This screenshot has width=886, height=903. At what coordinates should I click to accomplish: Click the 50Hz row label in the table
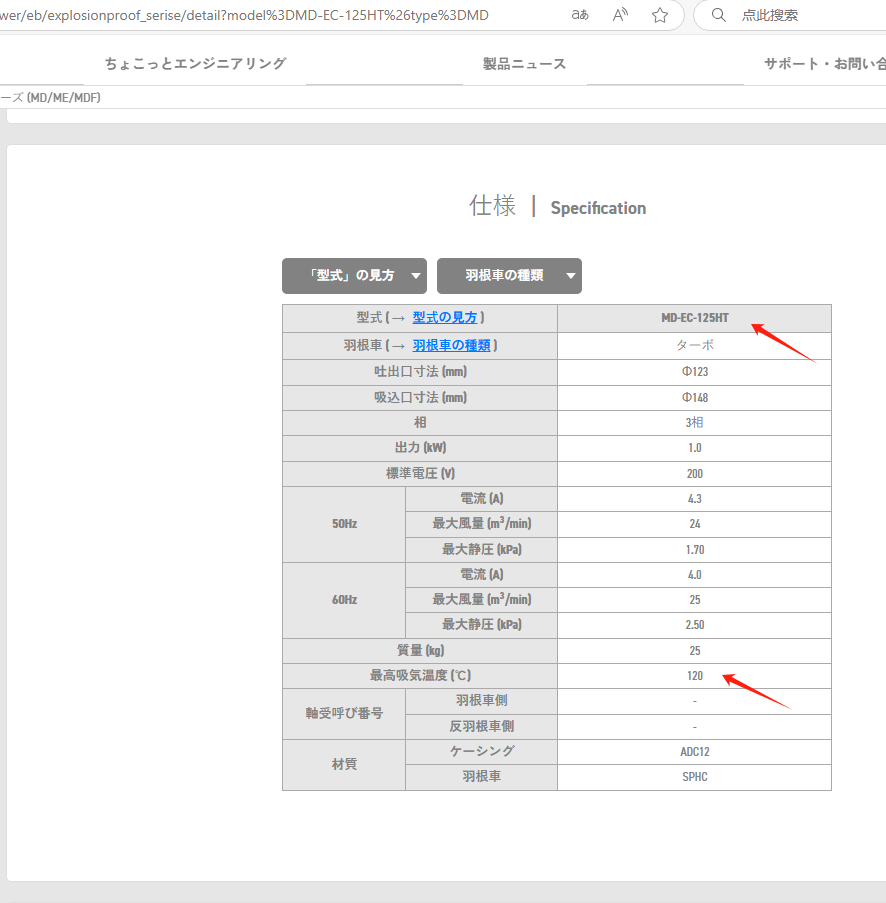pos(343,524)
